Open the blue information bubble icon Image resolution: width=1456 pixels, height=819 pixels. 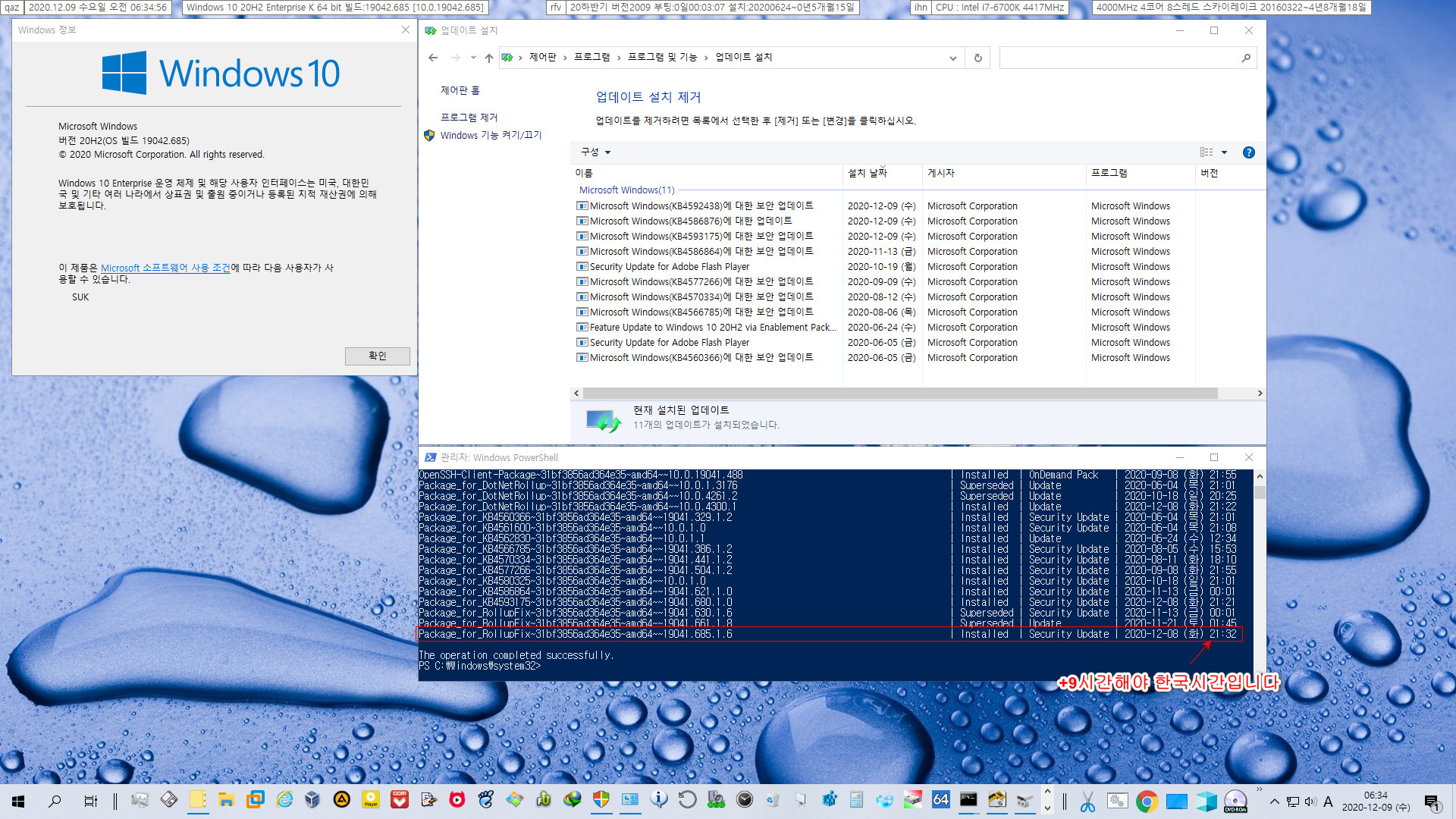click(659, 800)
